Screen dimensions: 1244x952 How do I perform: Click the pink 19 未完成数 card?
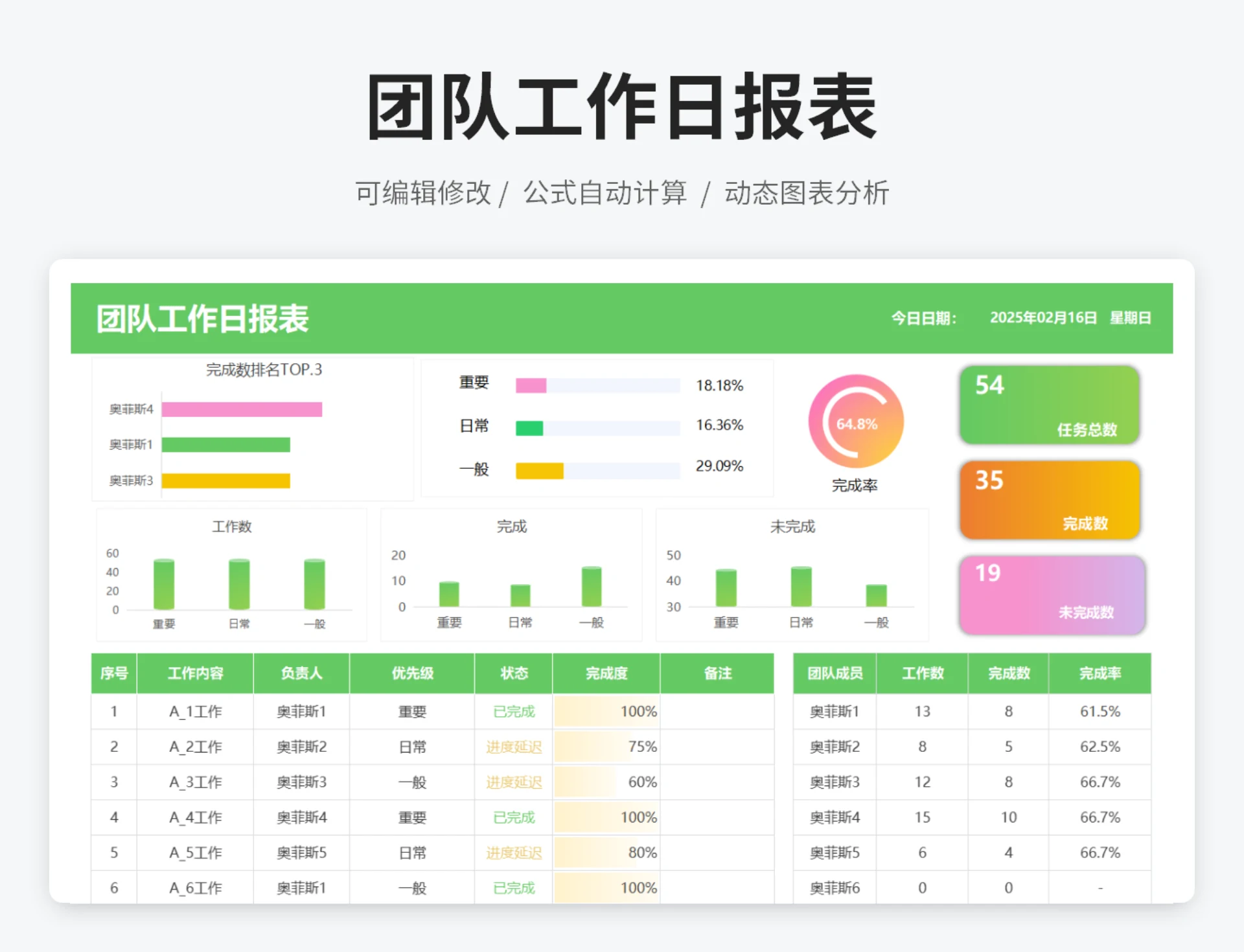click(1051, 595)
